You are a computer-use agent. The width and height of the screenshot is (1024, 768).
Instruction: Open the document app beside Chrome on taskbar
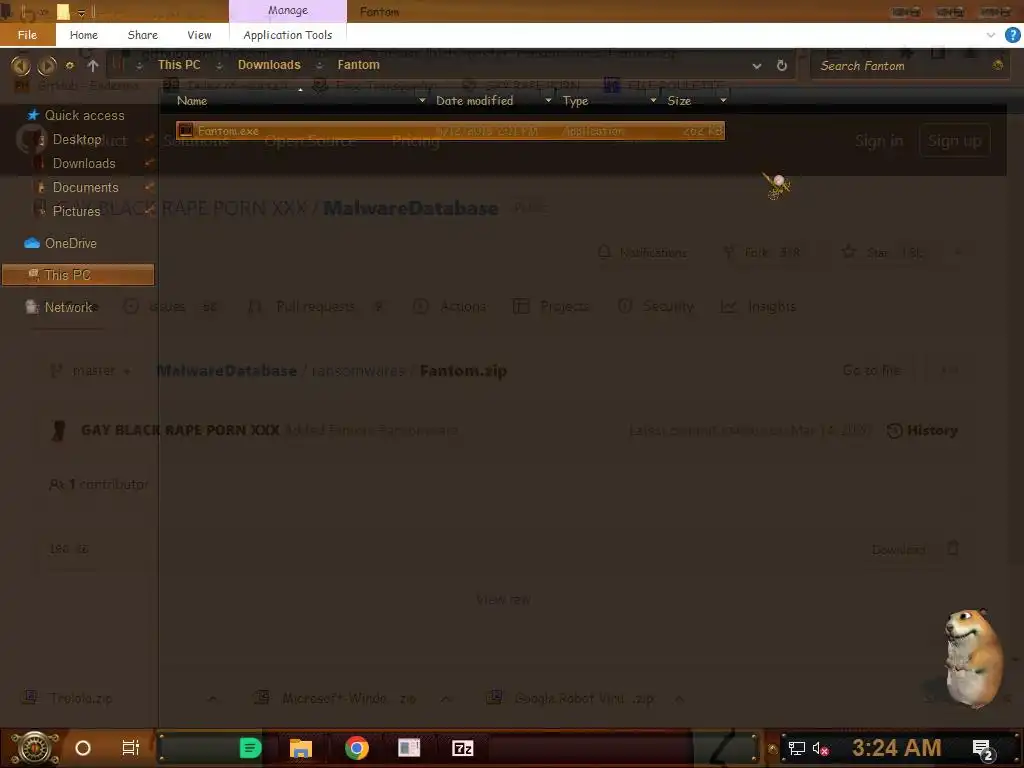(x=409, y=748)
